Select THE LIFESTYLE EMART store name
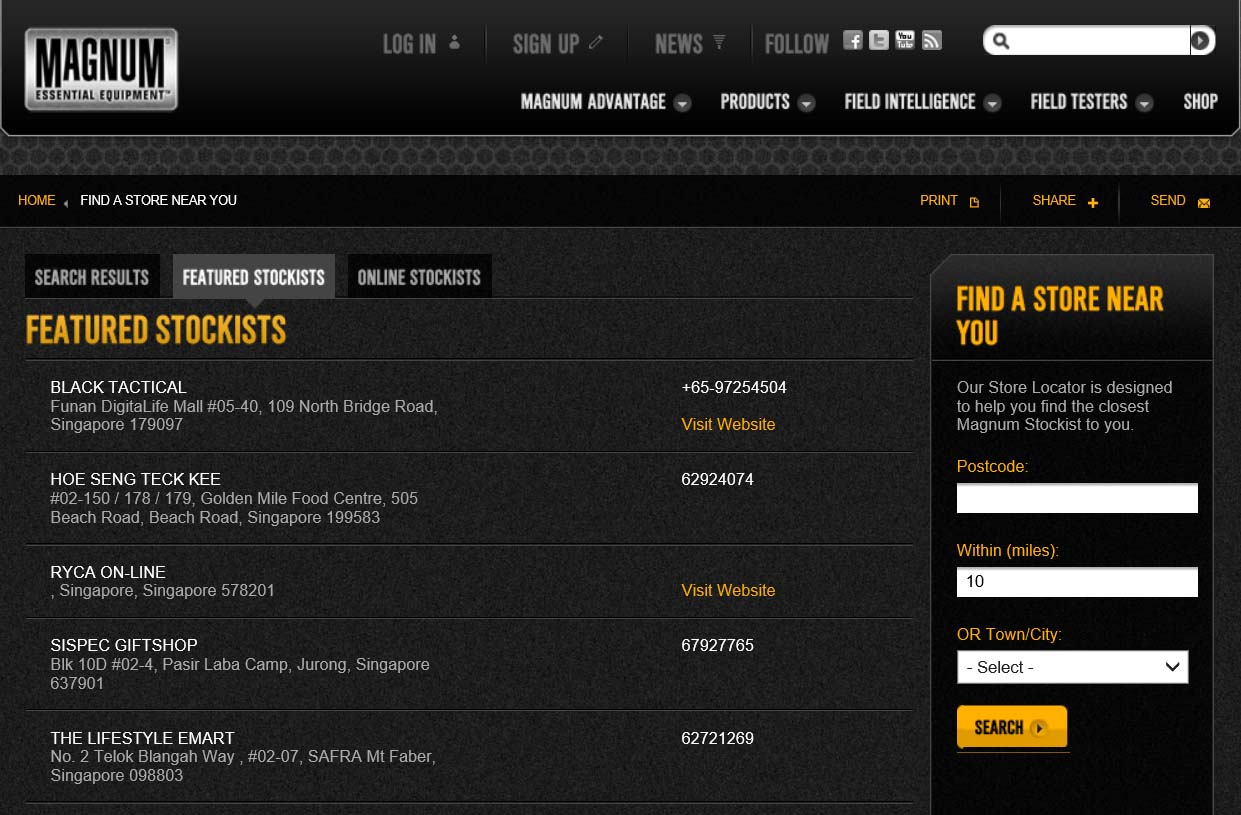This screenshot has width=1241, height=815. coord(142,738)
